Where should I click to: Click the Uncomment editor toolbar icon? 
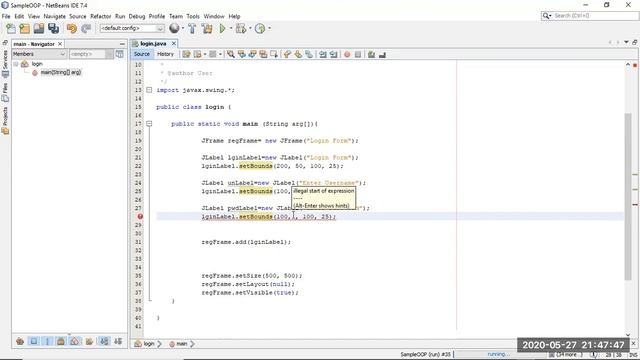tap(382, 54)
